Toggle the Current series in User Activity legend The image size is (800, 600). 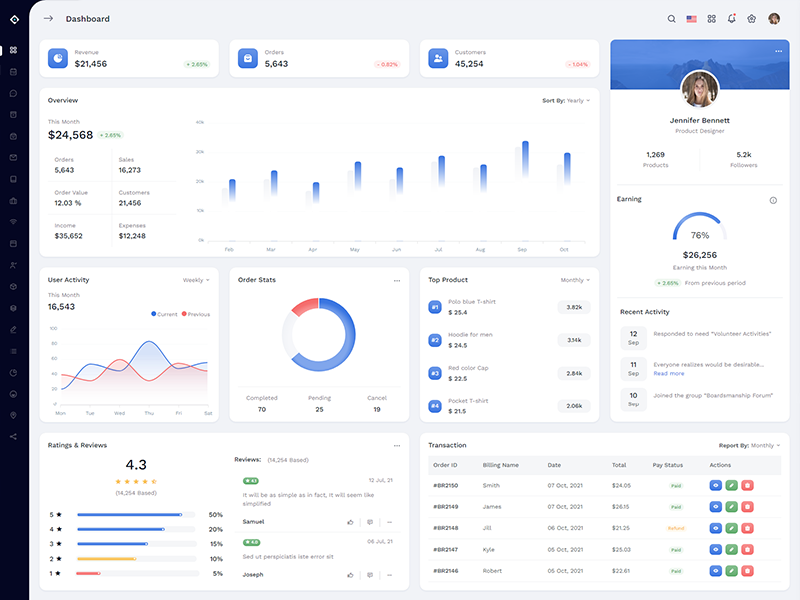point(165,314)
